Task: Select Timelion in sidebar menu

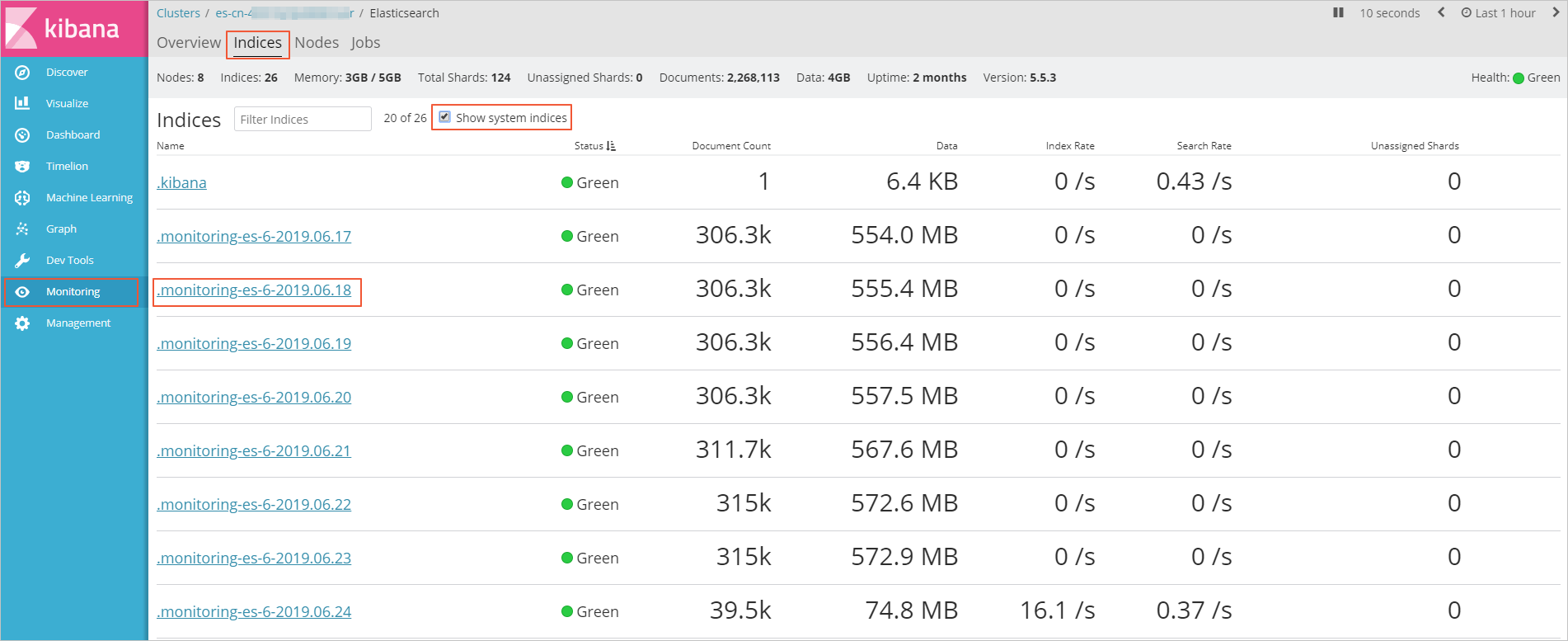Action: [x=67, y=167]
